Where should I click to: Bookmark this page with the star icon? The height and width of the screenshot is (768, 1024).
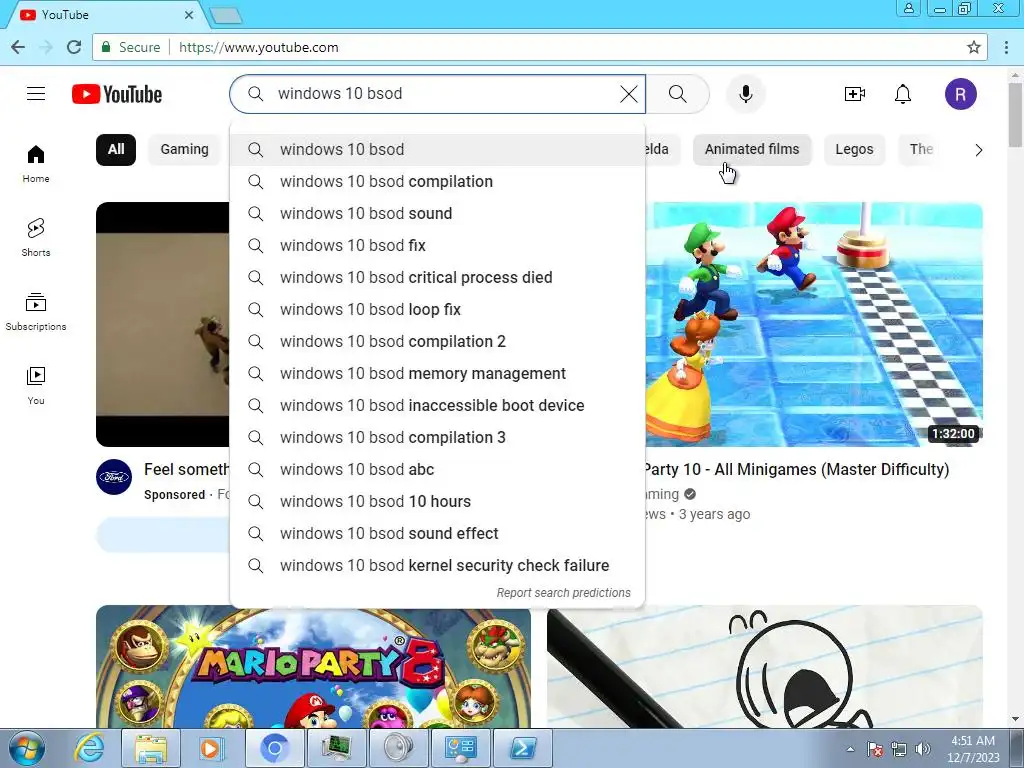pos(973,47)
